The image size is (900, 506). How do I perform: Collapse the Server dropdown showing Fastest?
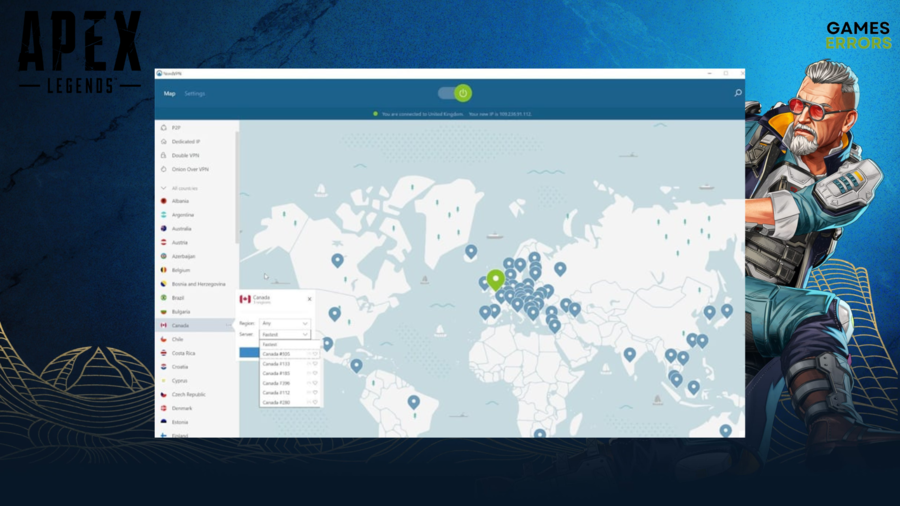[285, 334]
